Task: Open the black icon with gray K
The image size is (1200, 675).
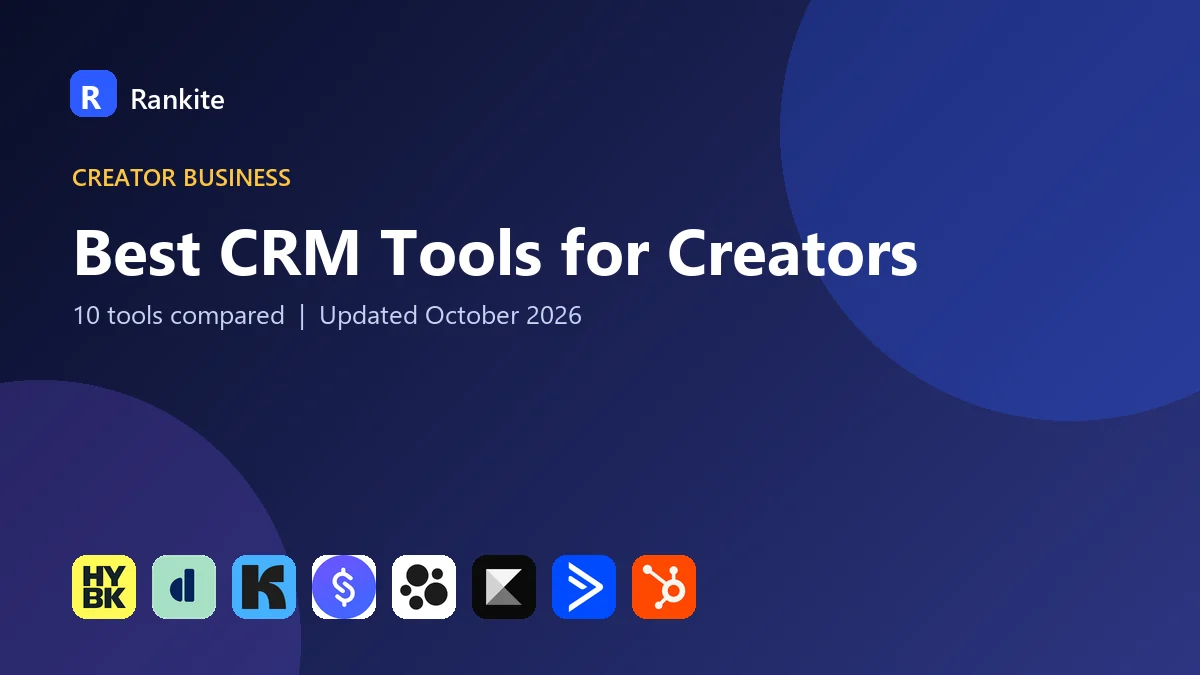Action: (504, 587)
